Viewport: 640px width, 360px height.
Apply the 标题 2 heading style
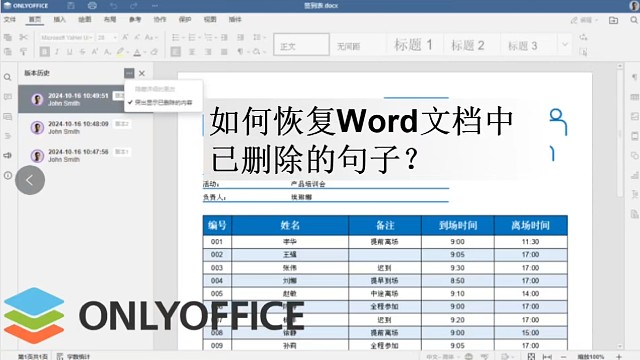(x=471, y=44)
